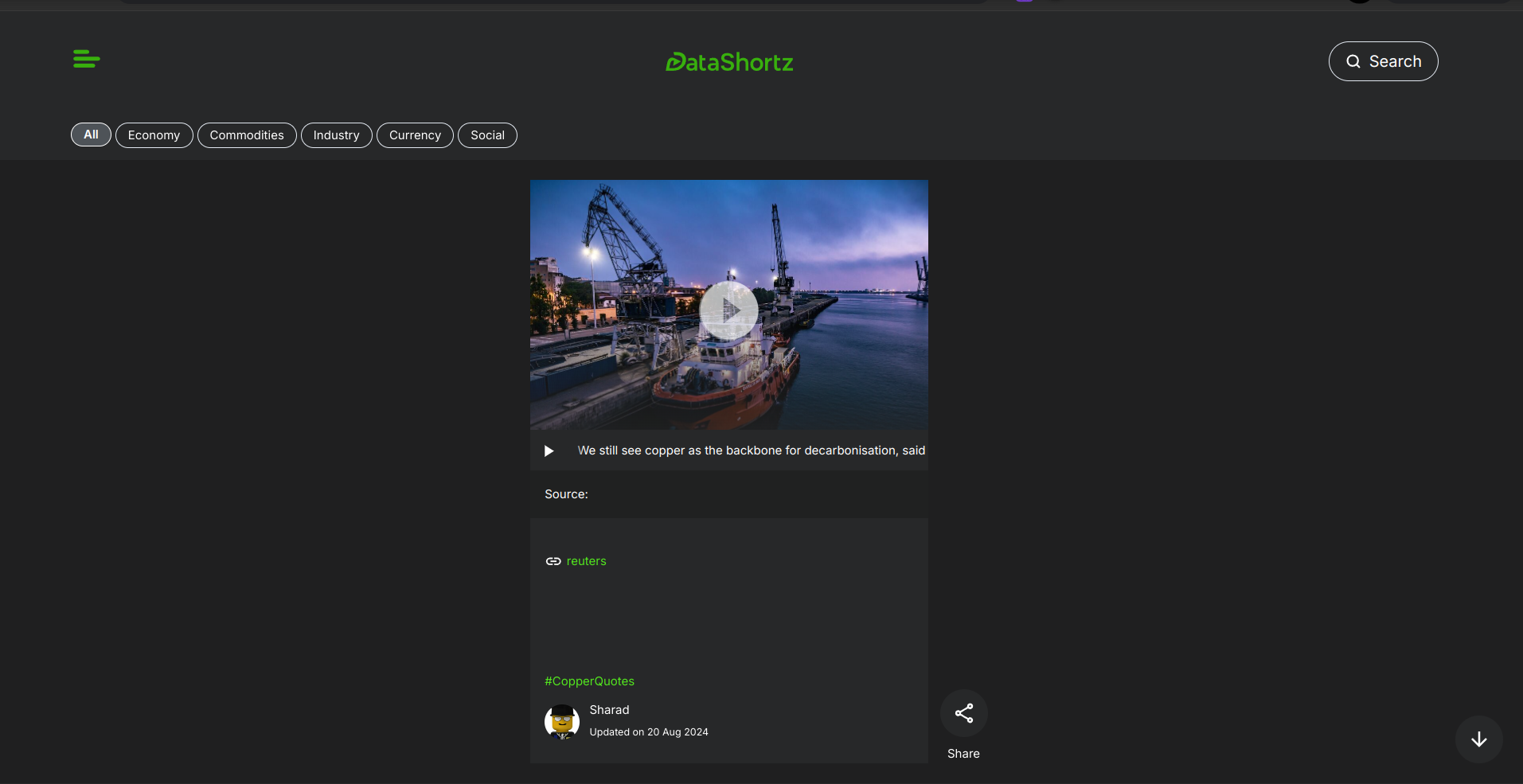Click Sharad's profile avatar

(x=562, y=722)
